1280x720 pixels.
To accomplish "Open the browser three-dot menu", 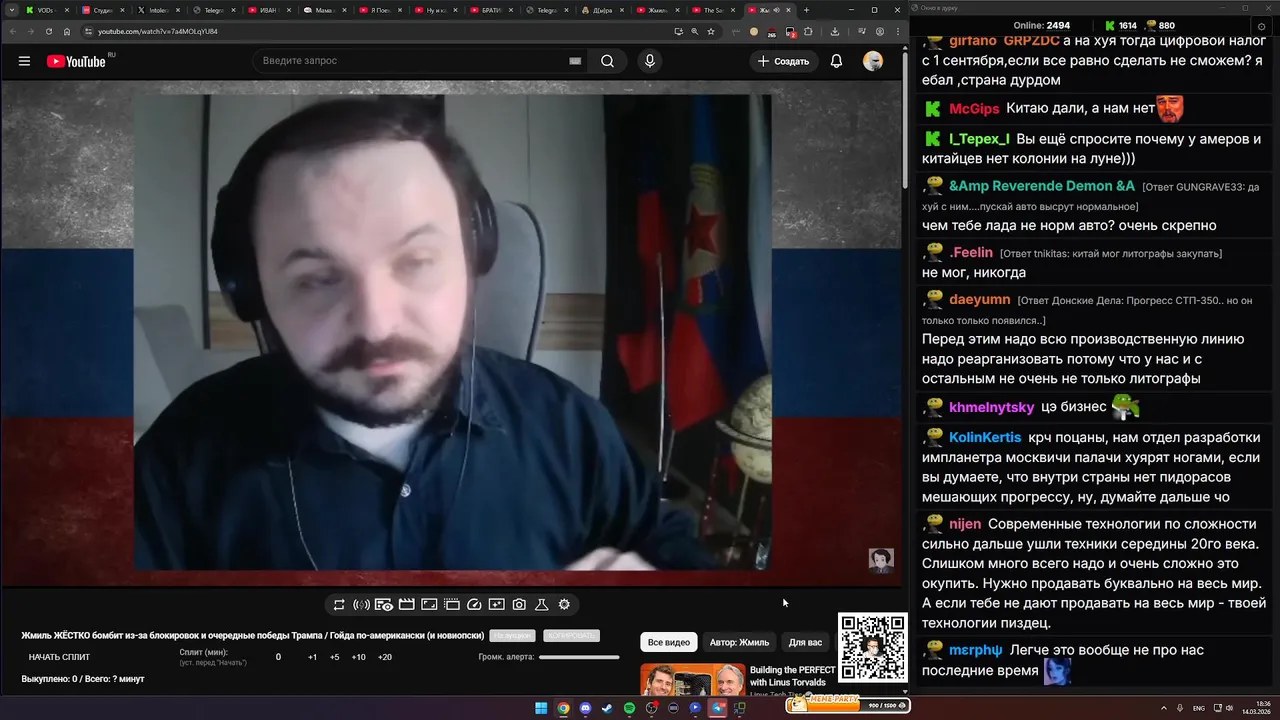I will (x=896, y=31).
